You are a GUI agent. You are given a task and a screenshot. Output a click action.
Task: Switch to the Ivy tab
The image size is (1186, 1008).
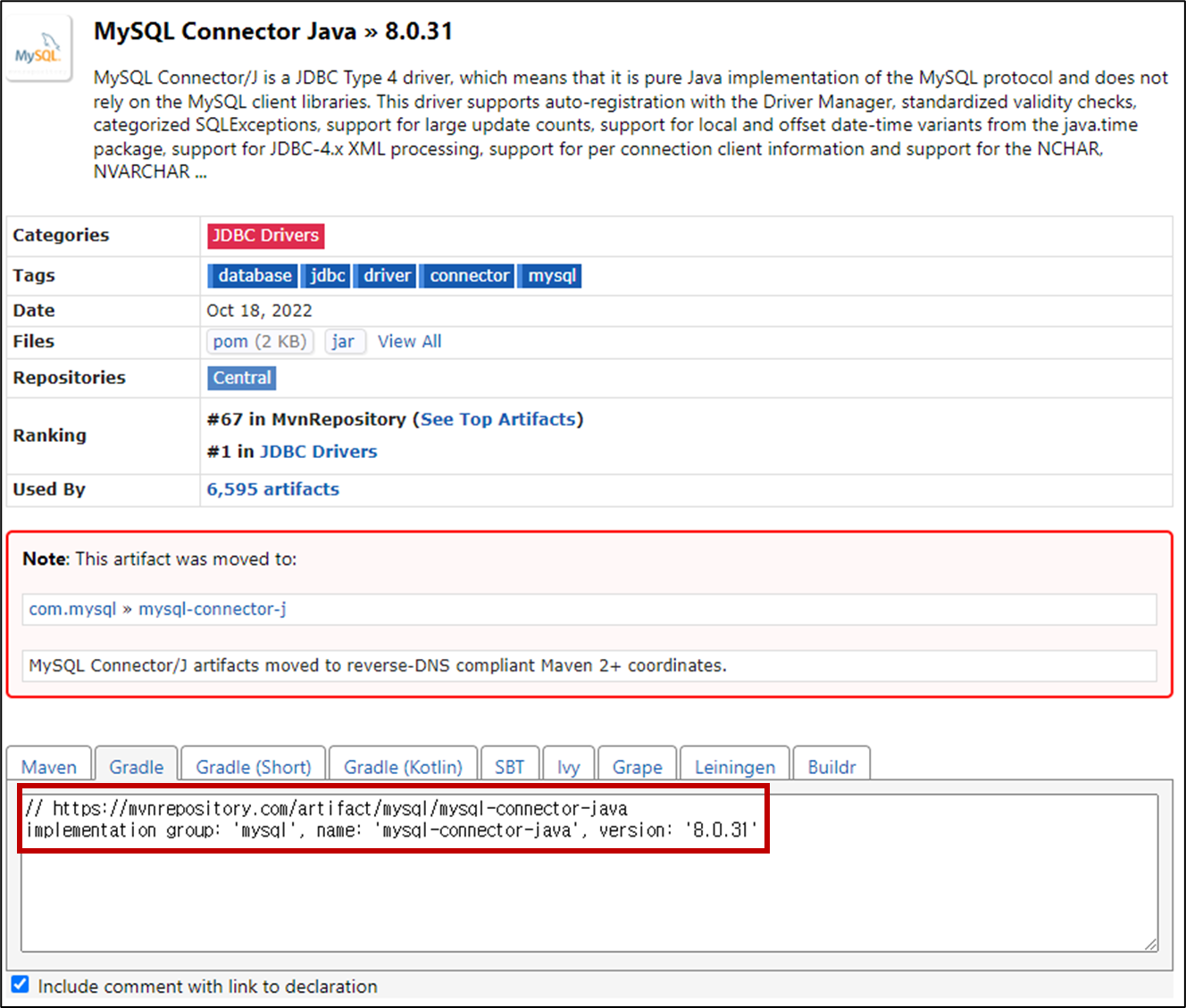click(x=569, y=767)
